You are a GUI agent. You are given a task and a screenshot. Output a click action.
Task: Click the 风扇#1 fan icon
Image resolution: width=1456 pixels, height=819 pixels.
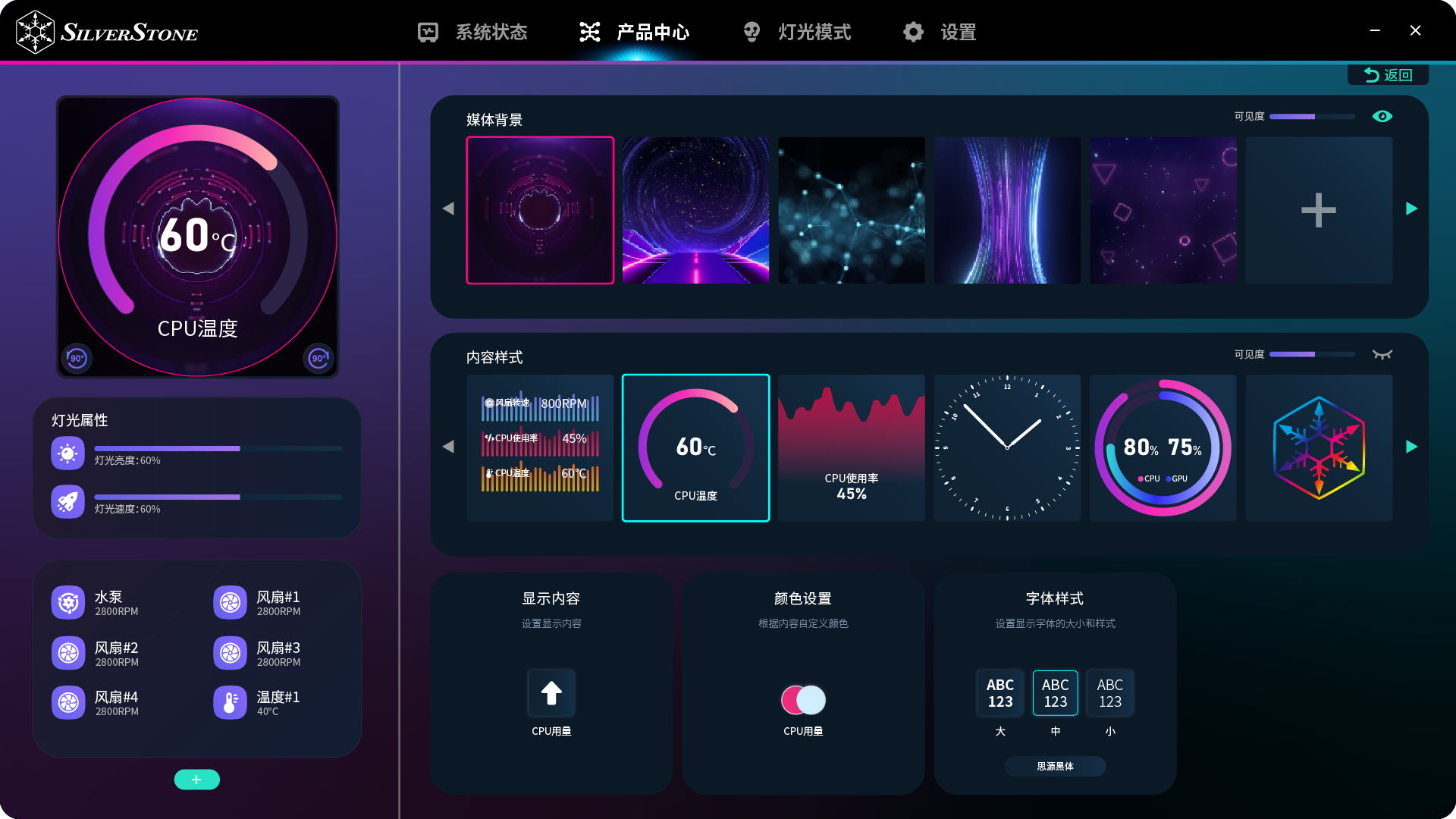[x=230, y=603]
